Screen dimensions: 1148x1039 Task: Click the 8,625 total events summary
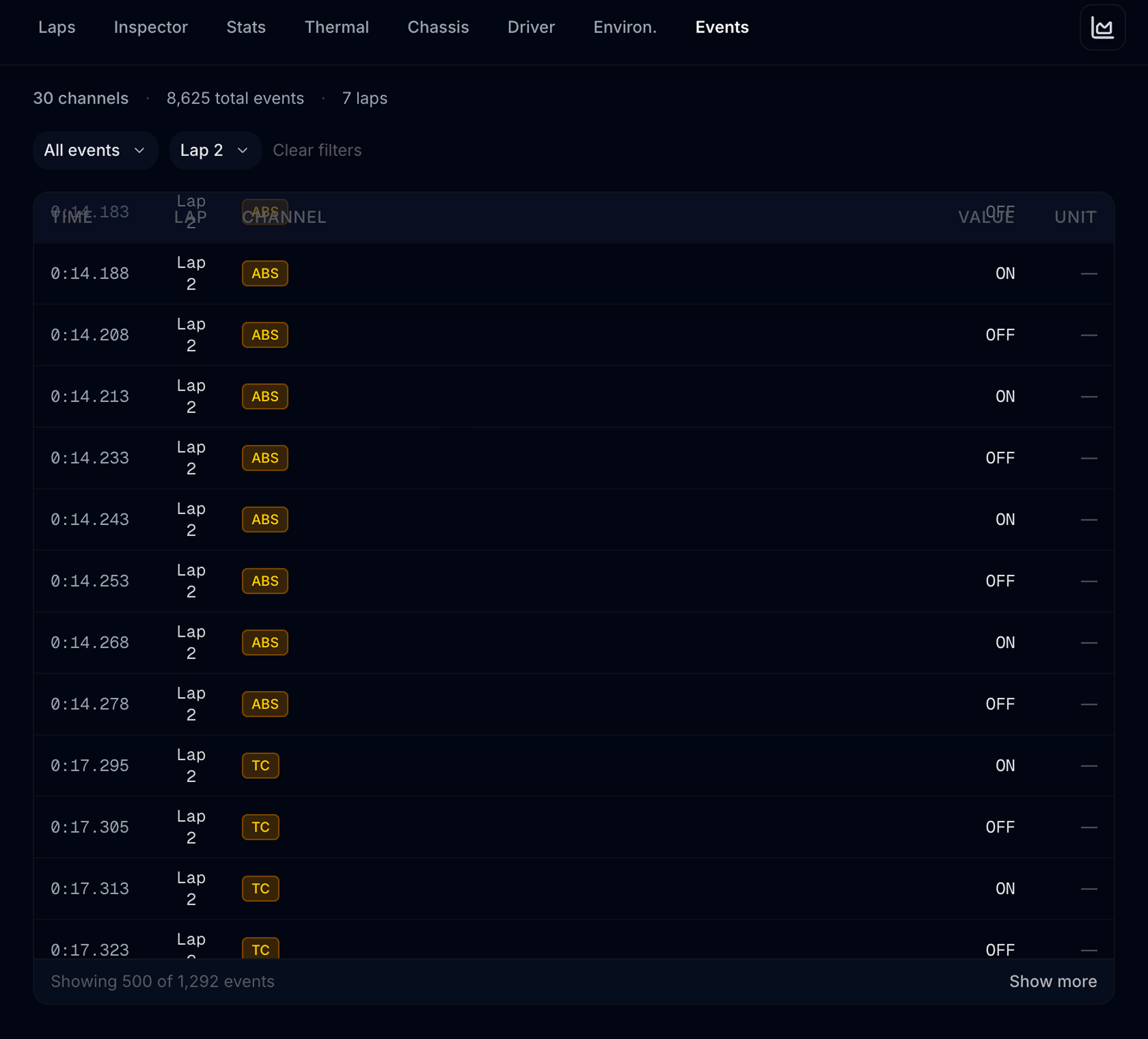coord(235,98)
